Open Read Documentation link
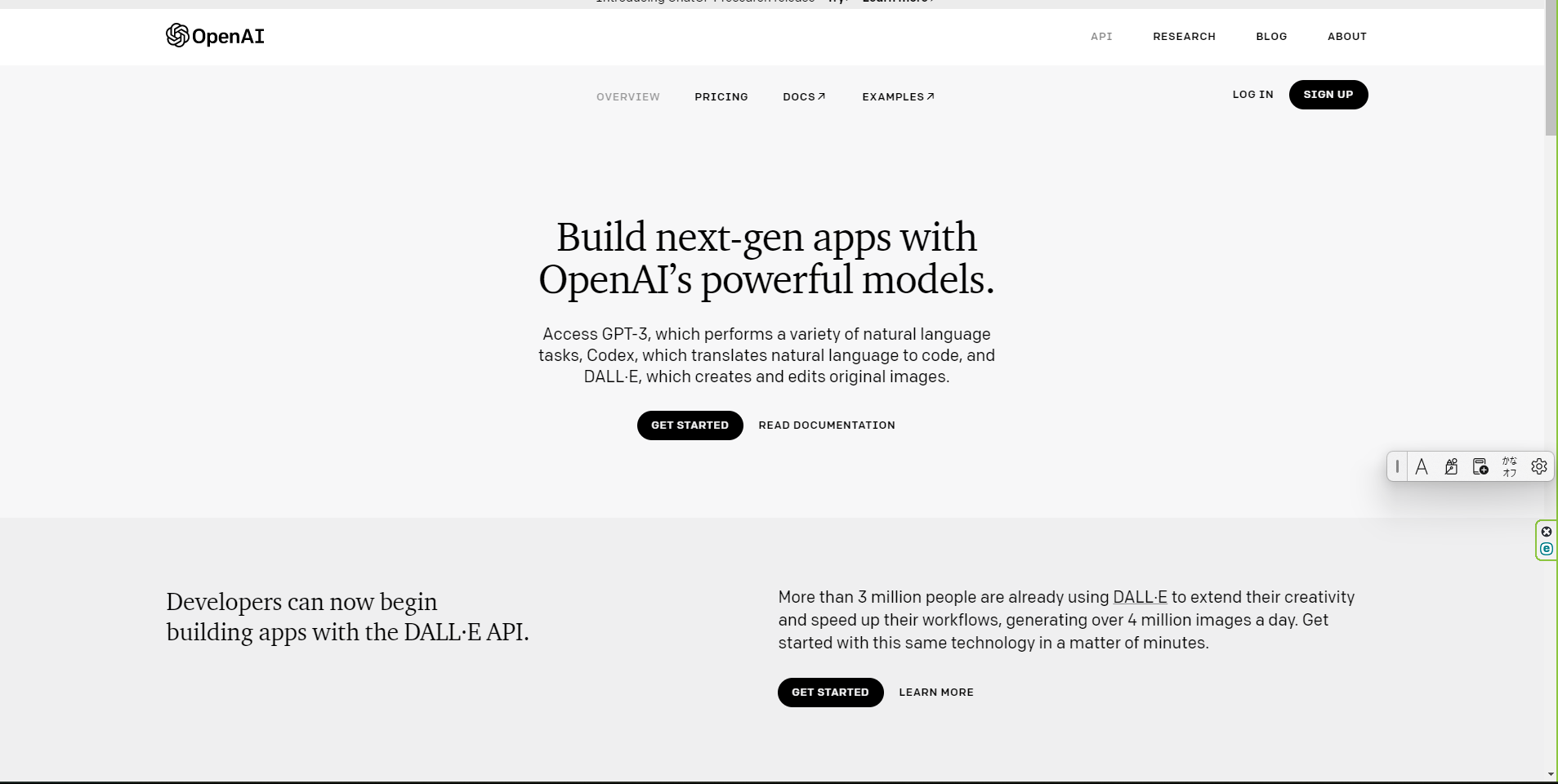Screen dimensions: 1558x784 [826, 425]
